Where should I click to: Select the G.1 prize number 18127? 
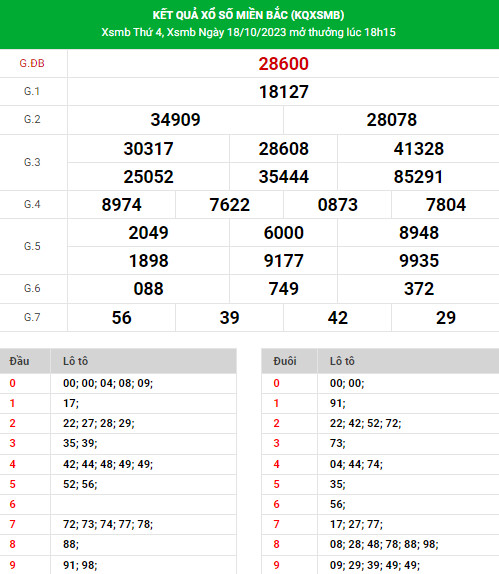coord(283,92)
